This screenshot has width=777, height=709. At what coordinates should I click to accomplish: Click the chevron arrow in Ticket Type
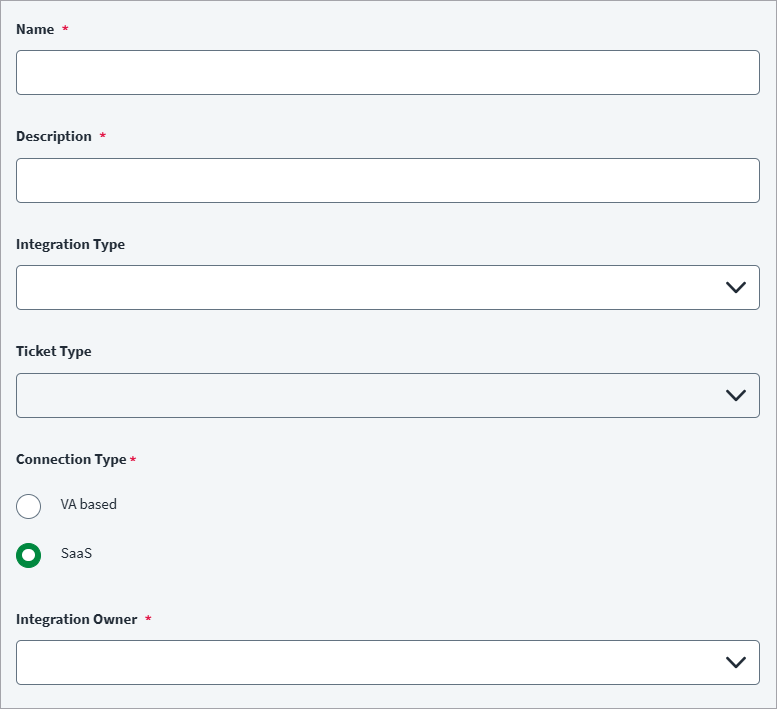click(x=736, y=396)
